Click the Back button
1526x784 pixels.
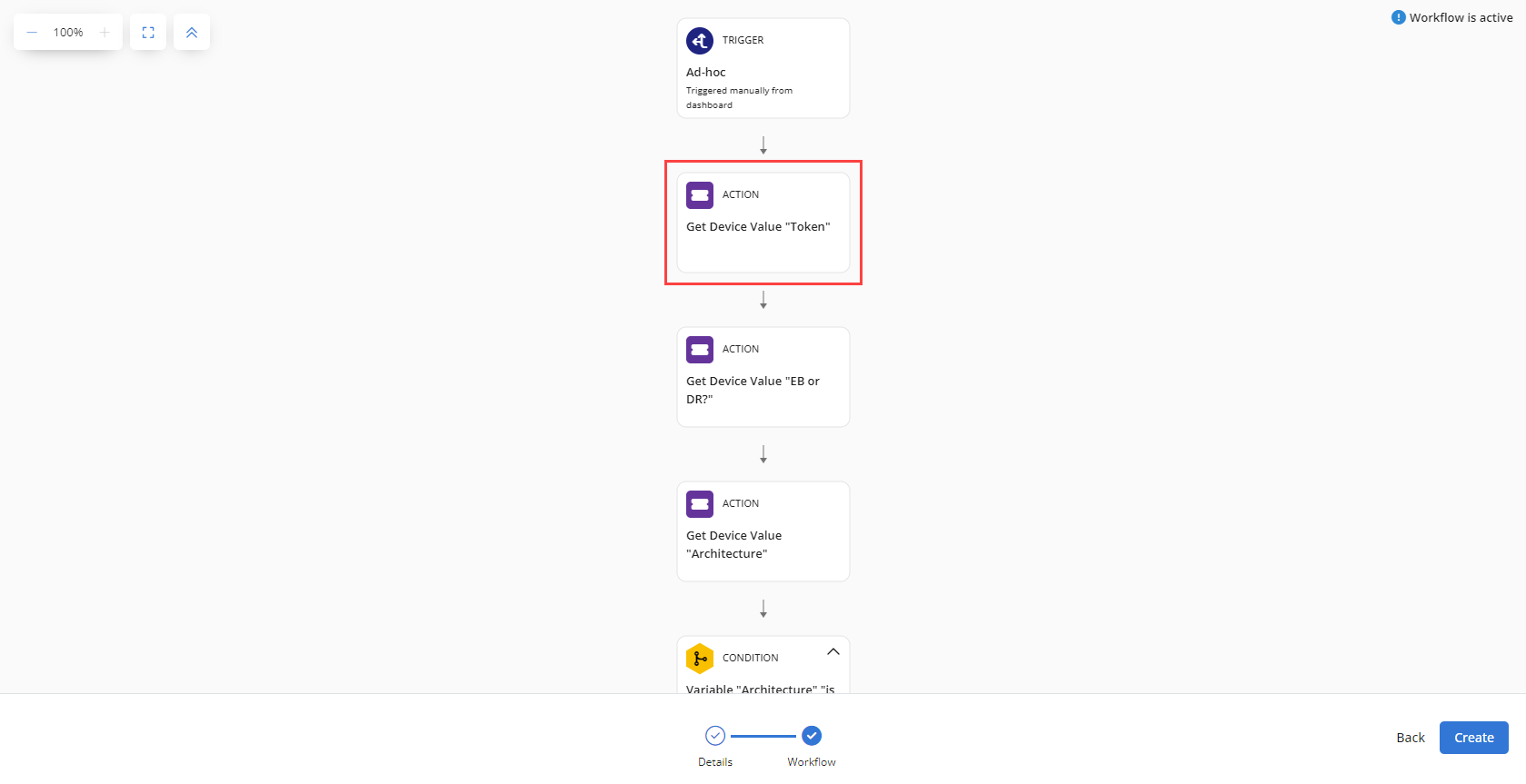[1411, 738]
